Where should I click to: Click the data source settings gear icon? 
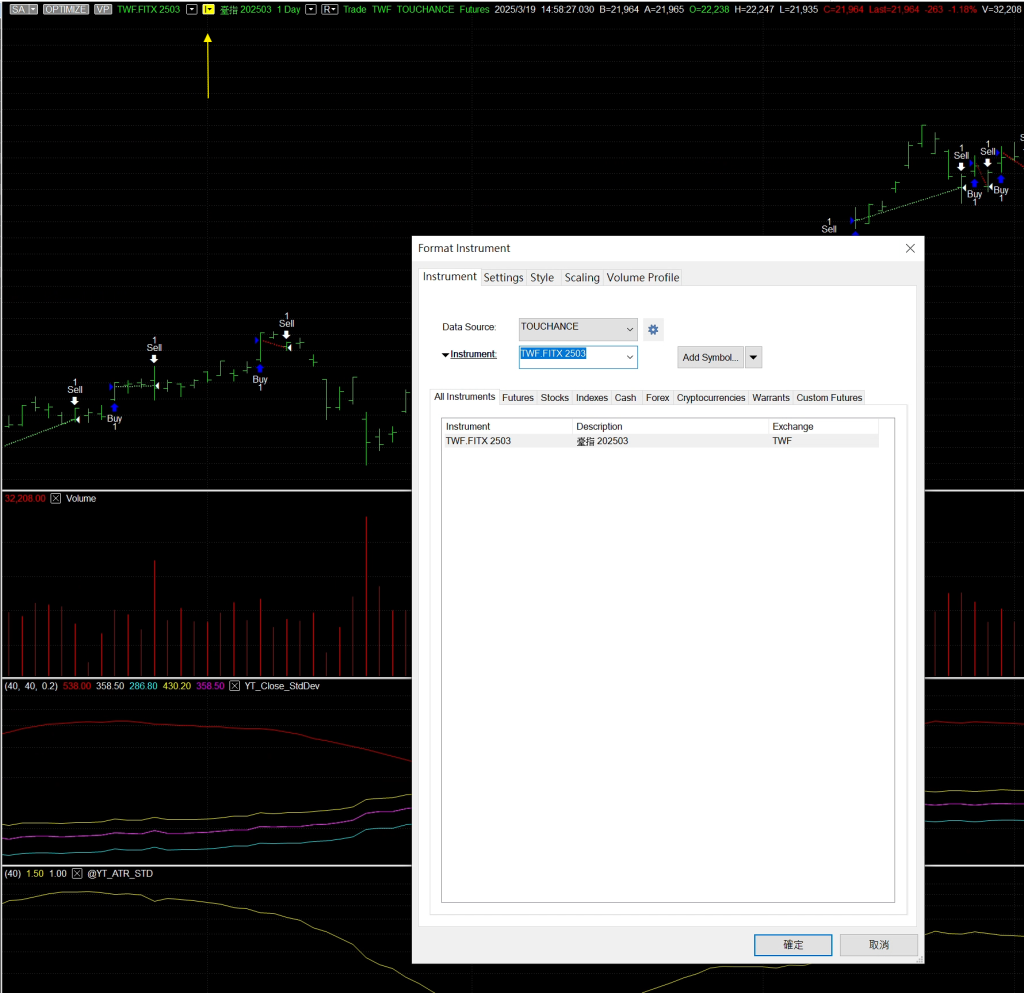pos(653,329)
